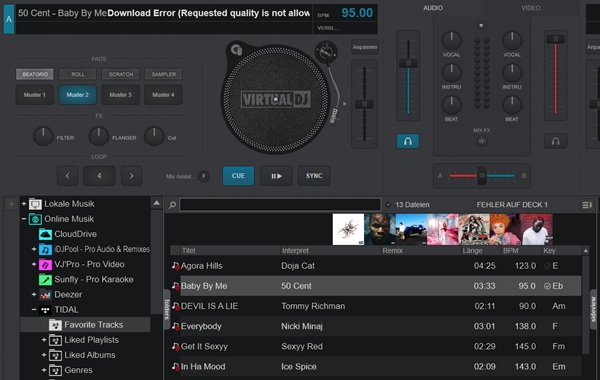Click the Liked Albums folder icon
The image size is (600, 380).
pyautogui.click(x=55, y=355)
